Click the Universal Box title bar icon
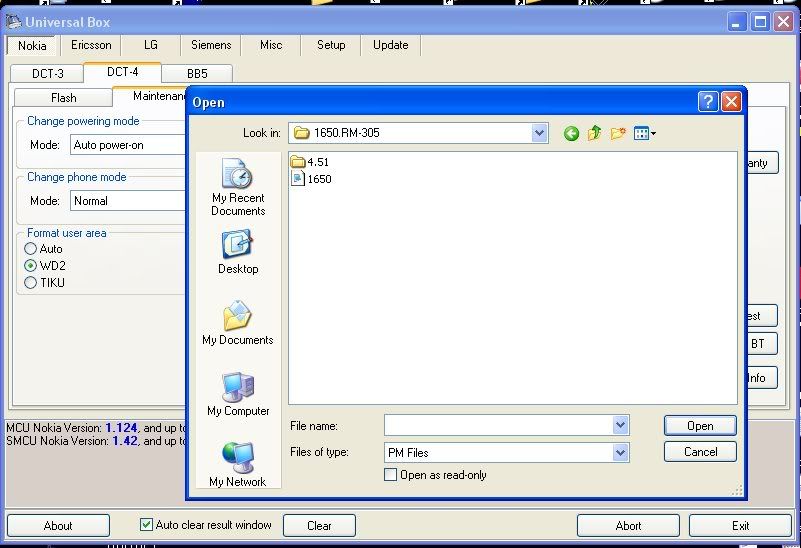Viewport: 801px width, 548px height. pyautogui.click(x=13, y=22)
